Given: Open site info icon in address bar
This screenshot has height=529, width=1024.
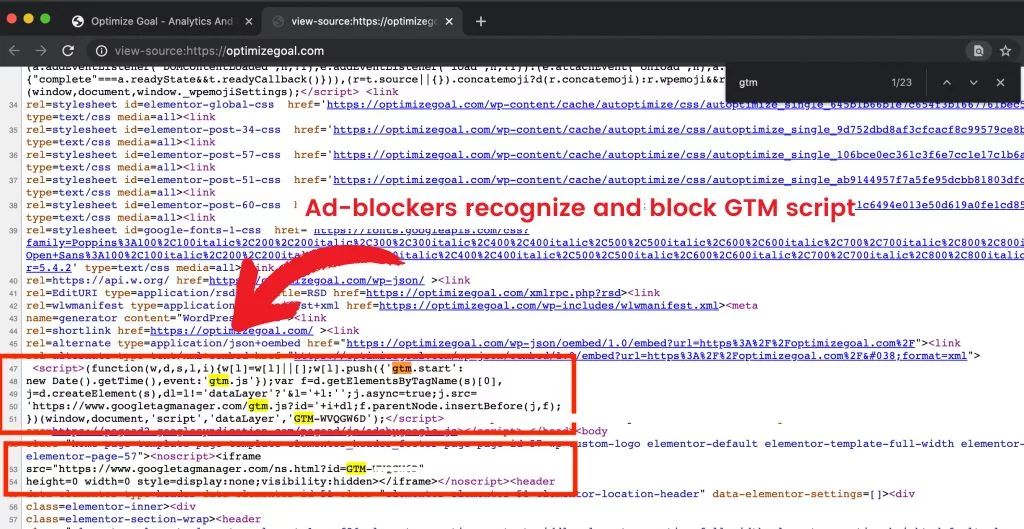Looking at the screenshot, I should (101, 51).
